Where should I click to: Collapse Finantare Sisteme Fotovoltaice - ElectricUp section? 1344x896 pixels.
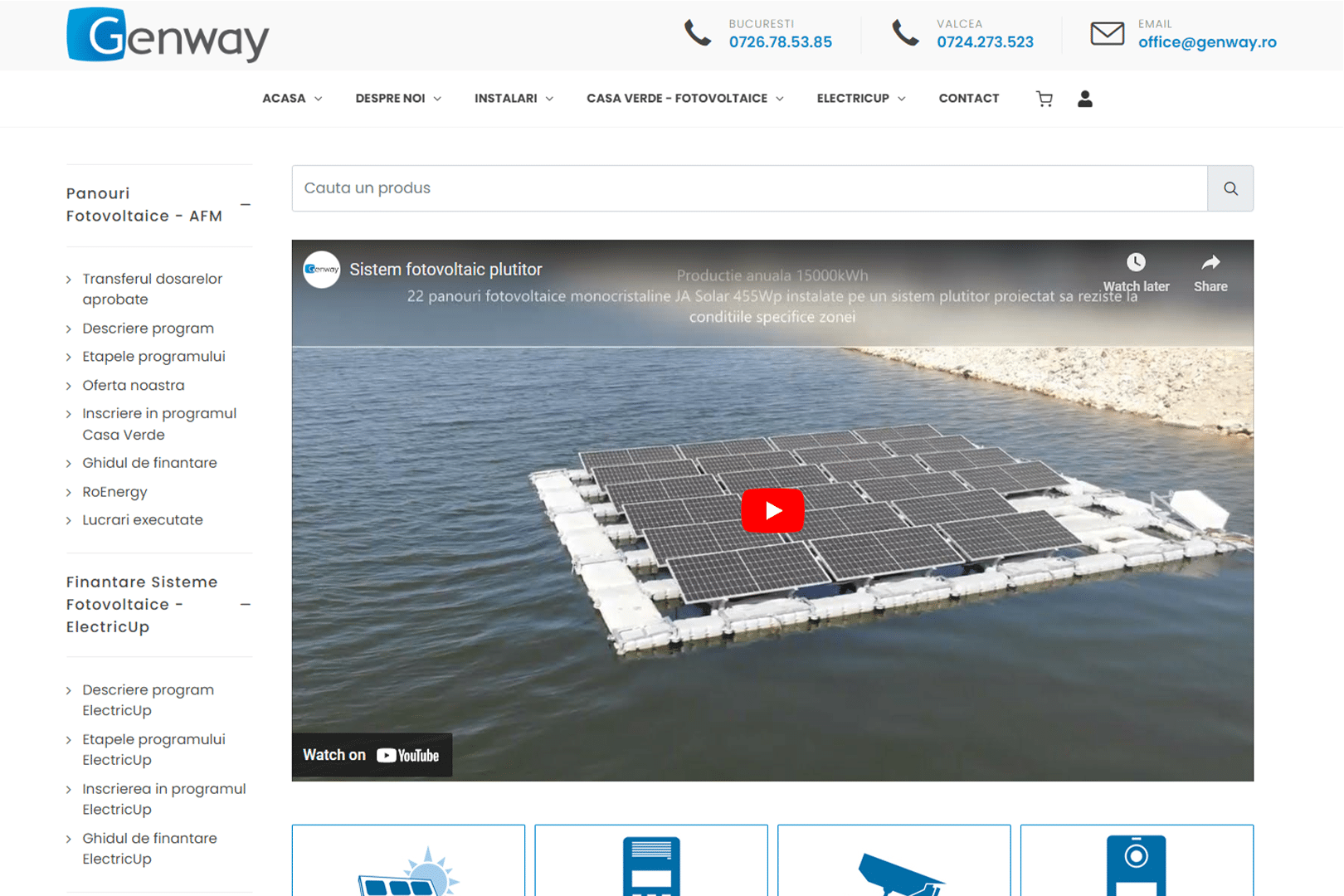[246, 605]
